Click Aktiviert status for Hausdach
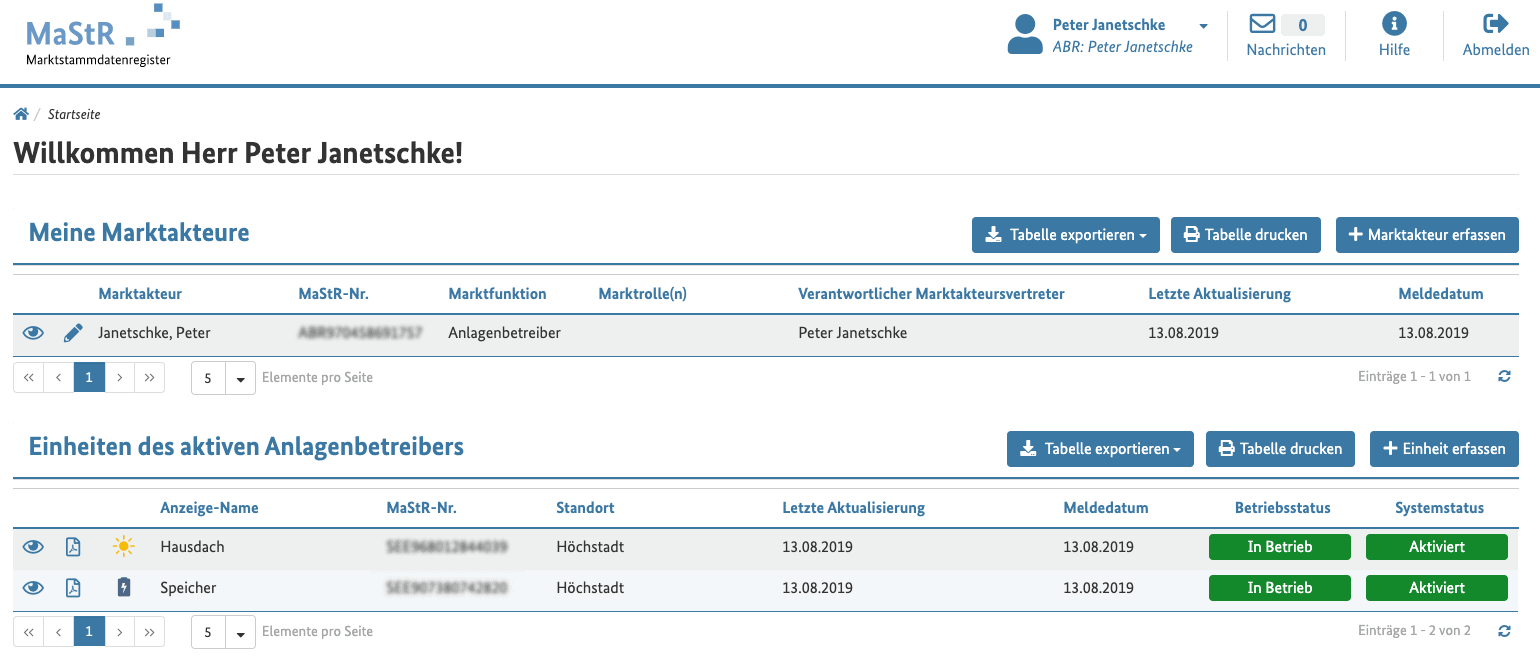The width and height of the screenshot is (1540, 658). (1436, 547)
